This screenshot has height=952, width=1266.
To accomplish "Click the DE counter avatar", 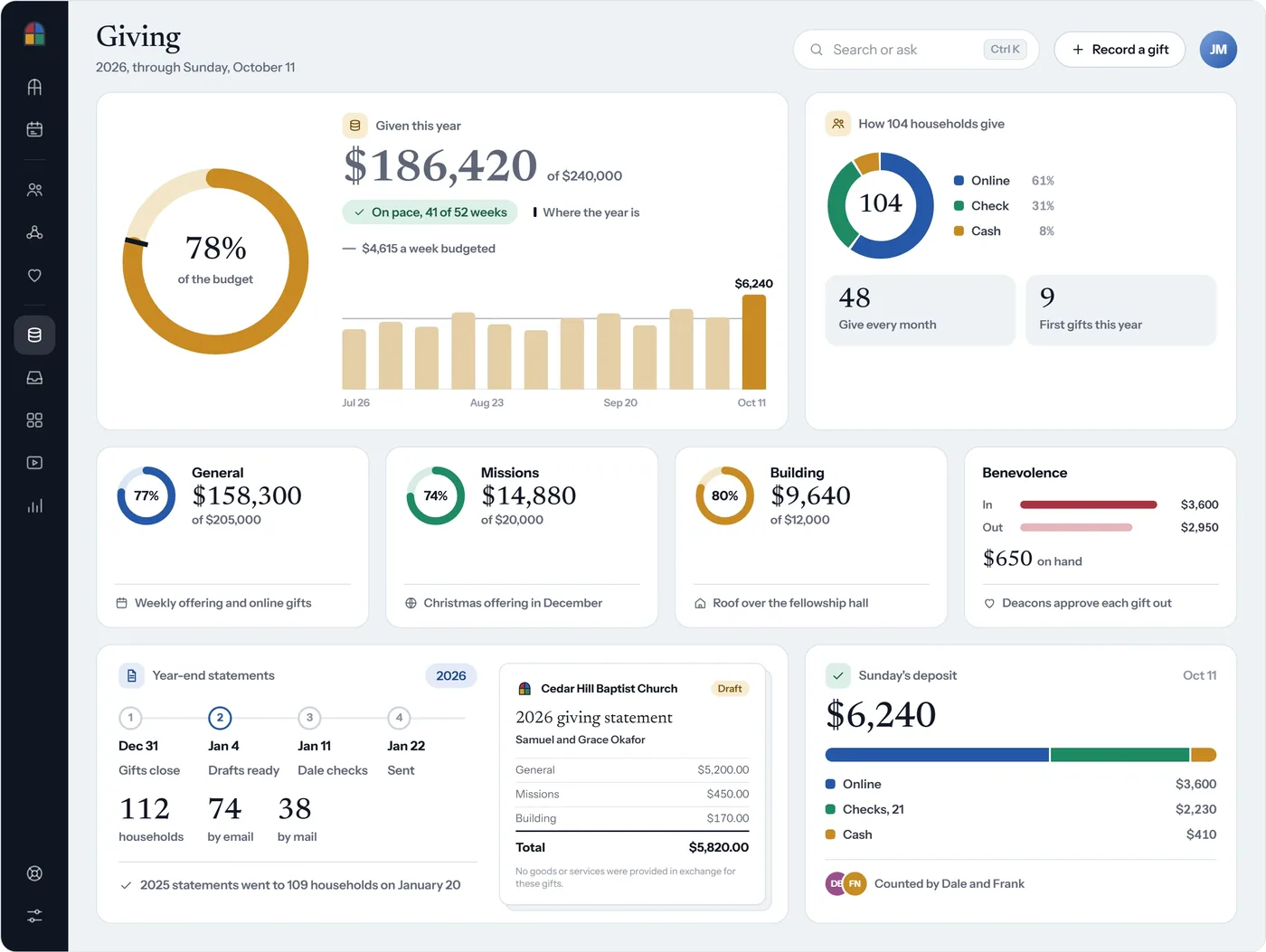I will 836,883.
